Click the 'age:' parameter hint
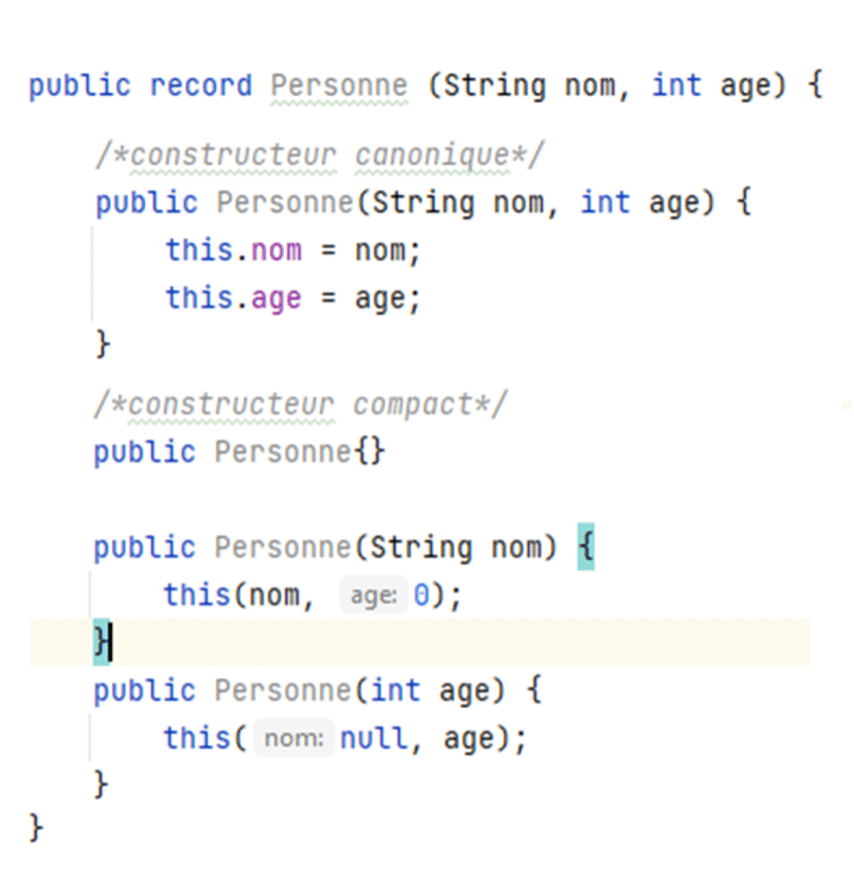Viewport: 854px width, 872px height. [373, 596]
